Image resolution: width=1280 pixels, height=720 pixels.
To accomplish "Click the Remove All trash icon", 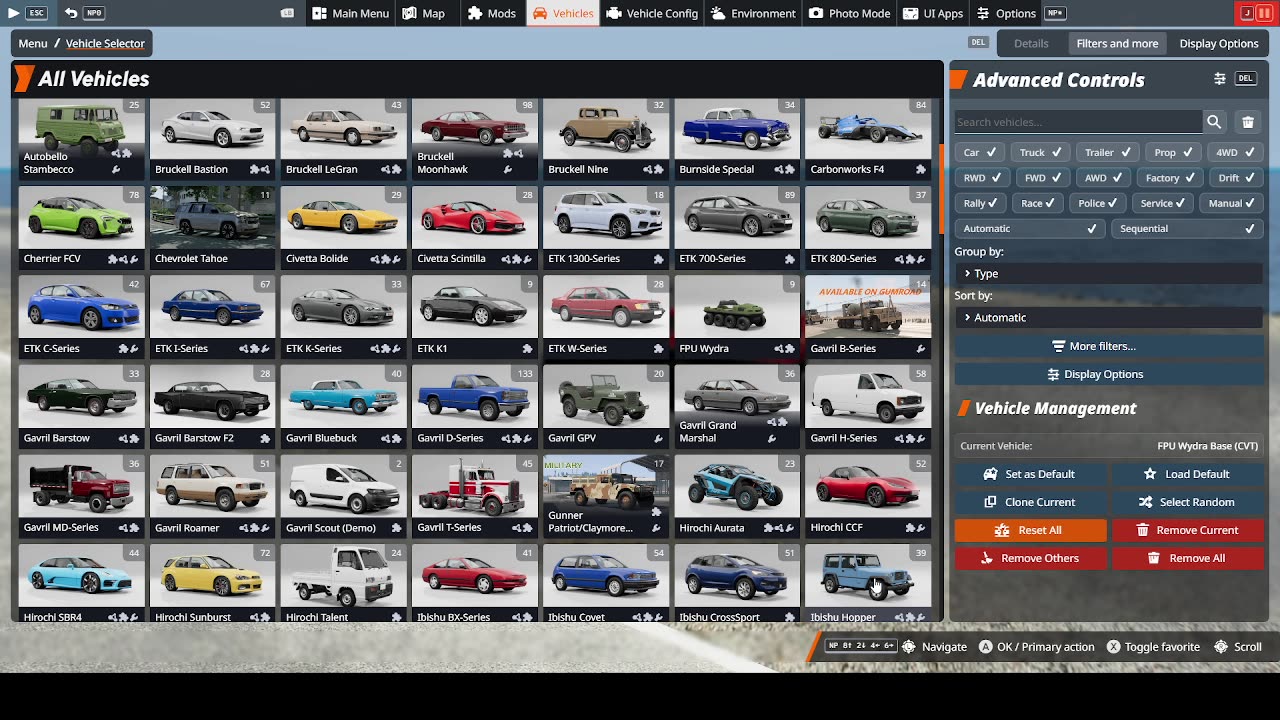I will tap(1154, 558).
